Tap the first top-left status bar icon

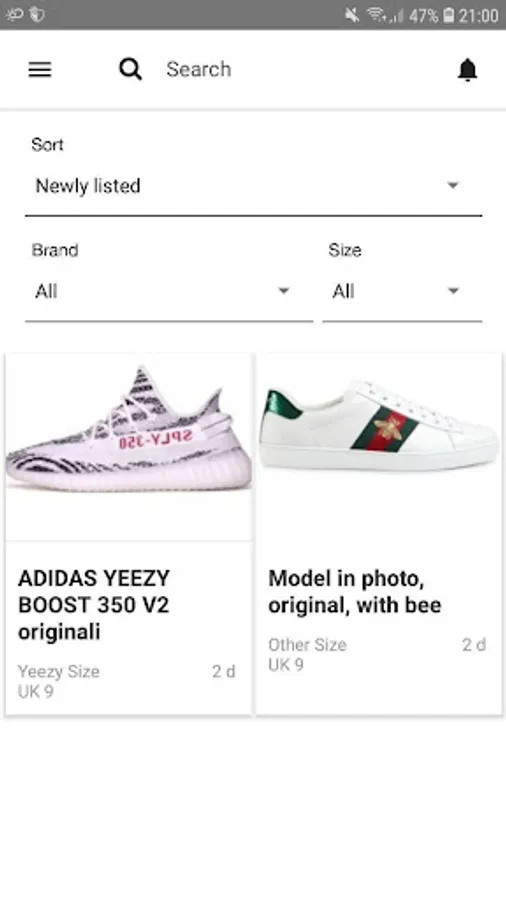[14, 14]
